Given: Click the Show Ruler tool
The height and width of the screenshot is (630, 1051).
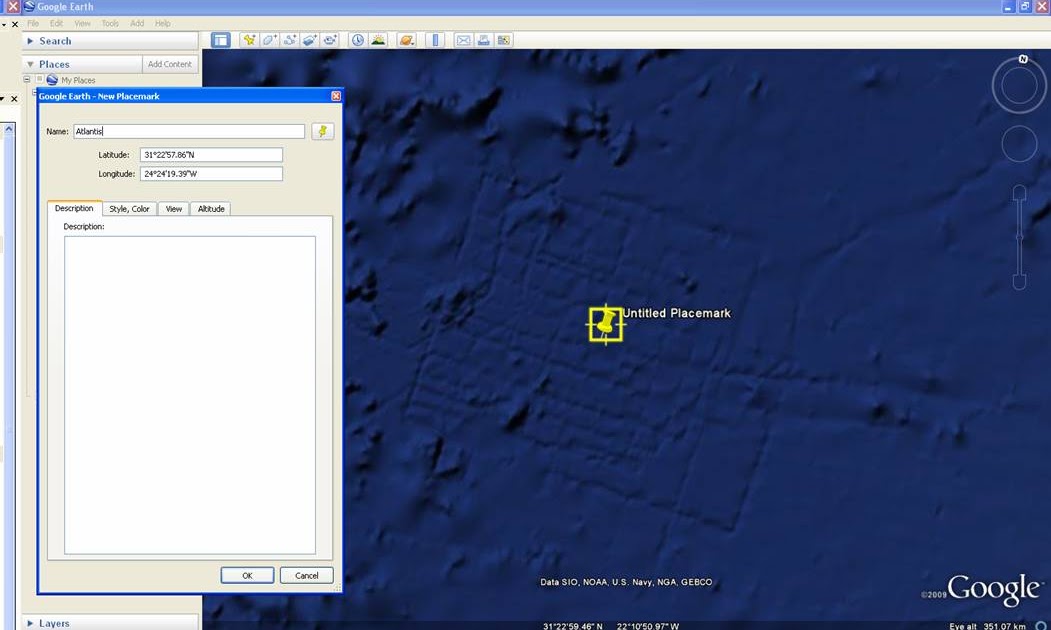Looking at the screenshot, I should click(435, 40).
